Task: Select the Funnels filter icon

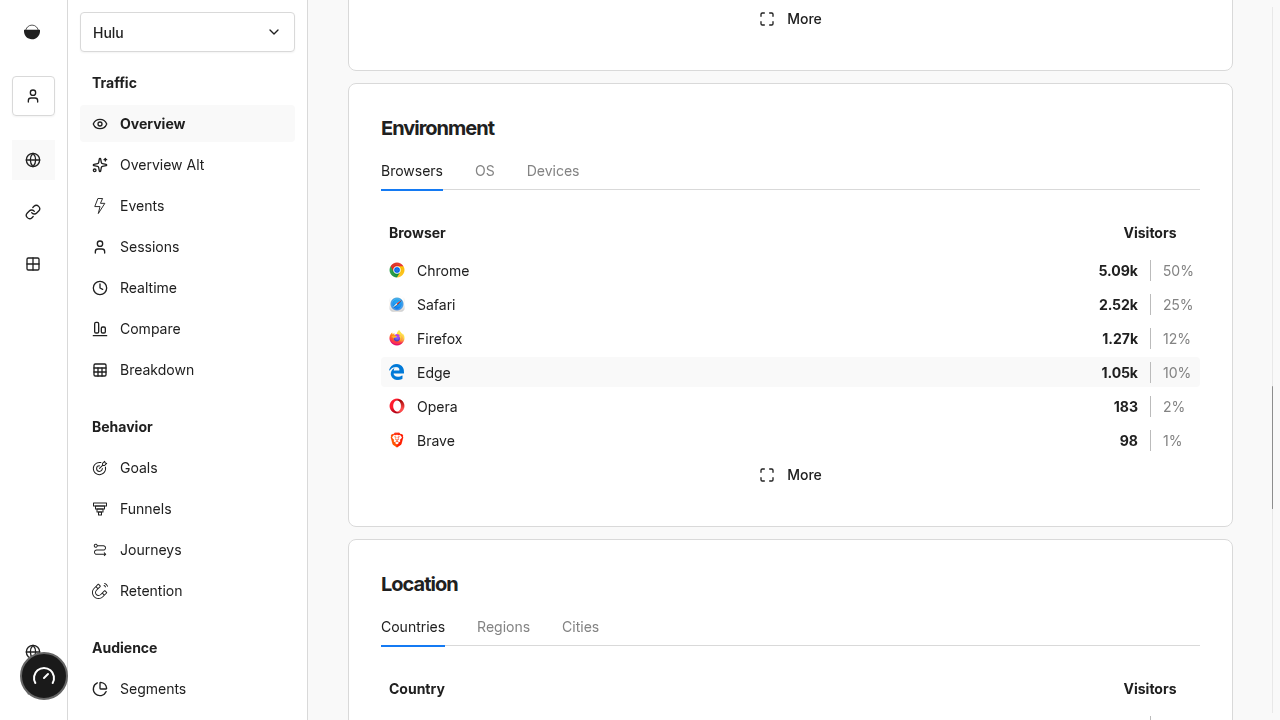Action: [100, 509]
